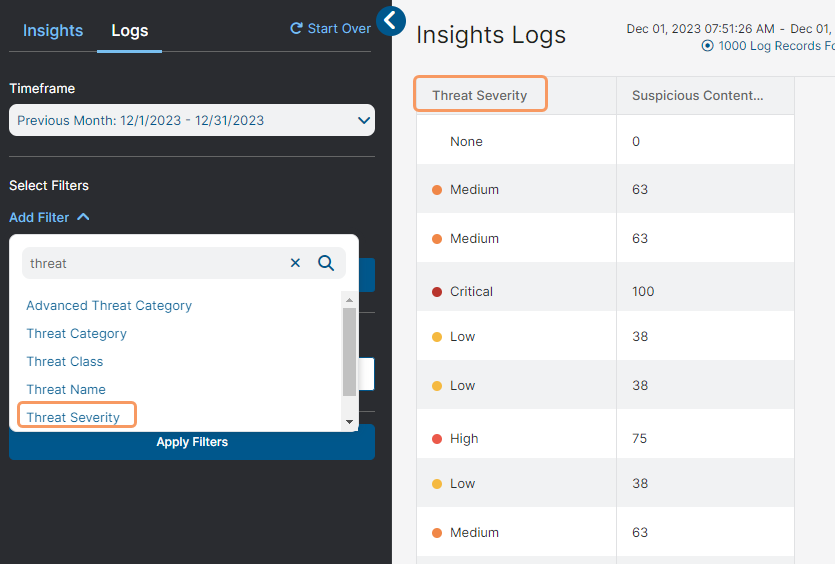Clear the threat search text
The image size is (835, 564).
click(295, 263)
